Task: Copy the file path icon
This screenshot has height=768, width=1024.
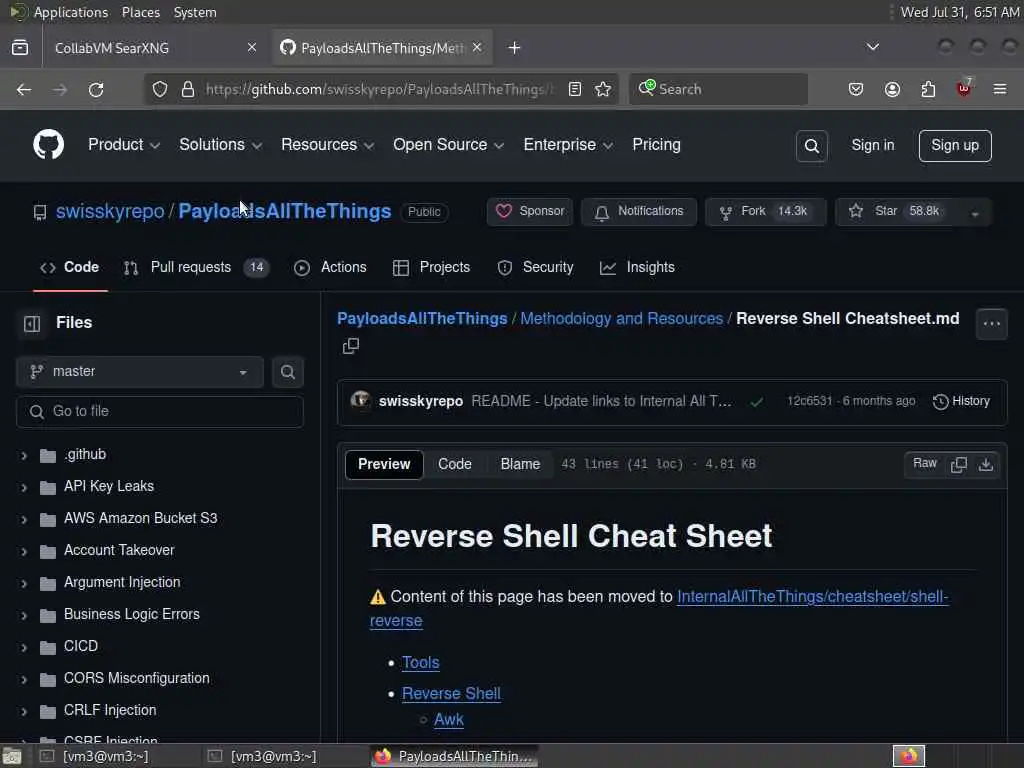Action: (351, 345)
